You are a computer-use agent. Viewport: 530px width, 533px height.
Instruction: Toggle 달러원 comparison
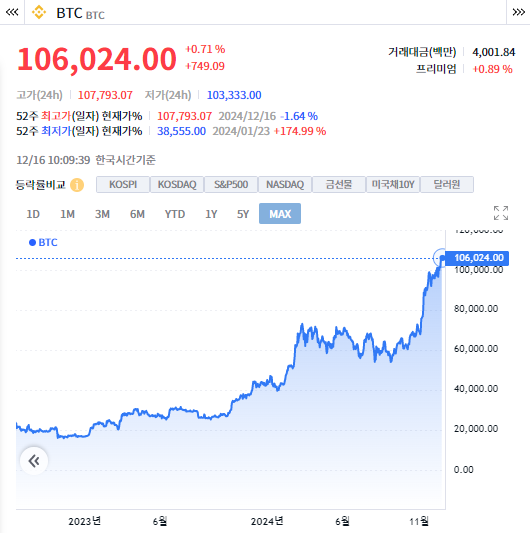pyautogui.click(x=447, y=185)
